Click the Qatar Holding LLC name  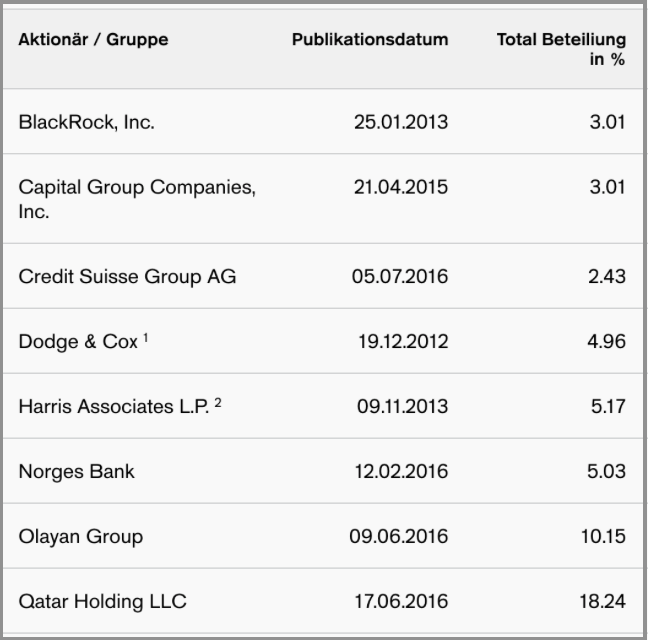tap(102, 602)
